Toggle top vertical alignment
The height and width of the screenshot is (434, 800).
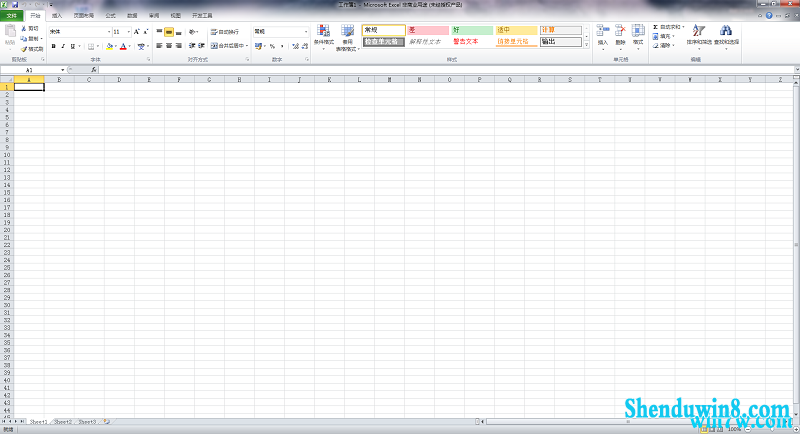pyautogui.click(x=159, y=32)
